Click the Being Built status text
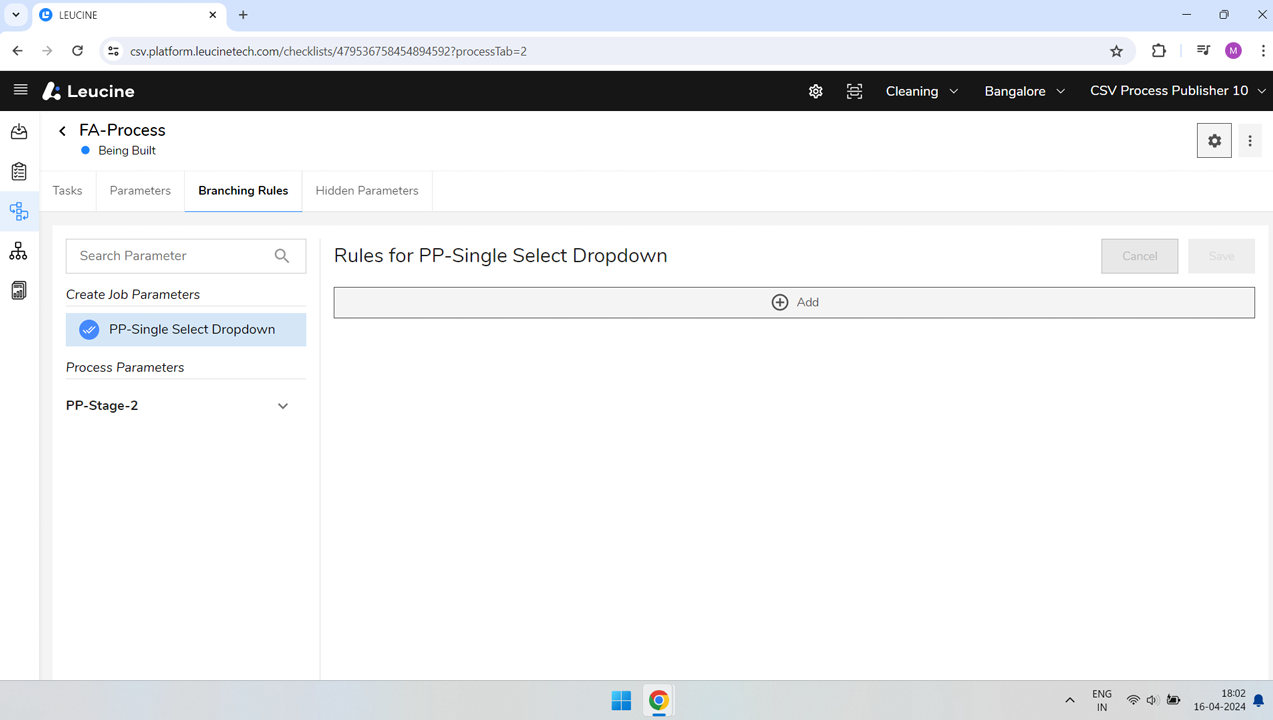Screen dimensions: 1273x720 coord(127,151)
